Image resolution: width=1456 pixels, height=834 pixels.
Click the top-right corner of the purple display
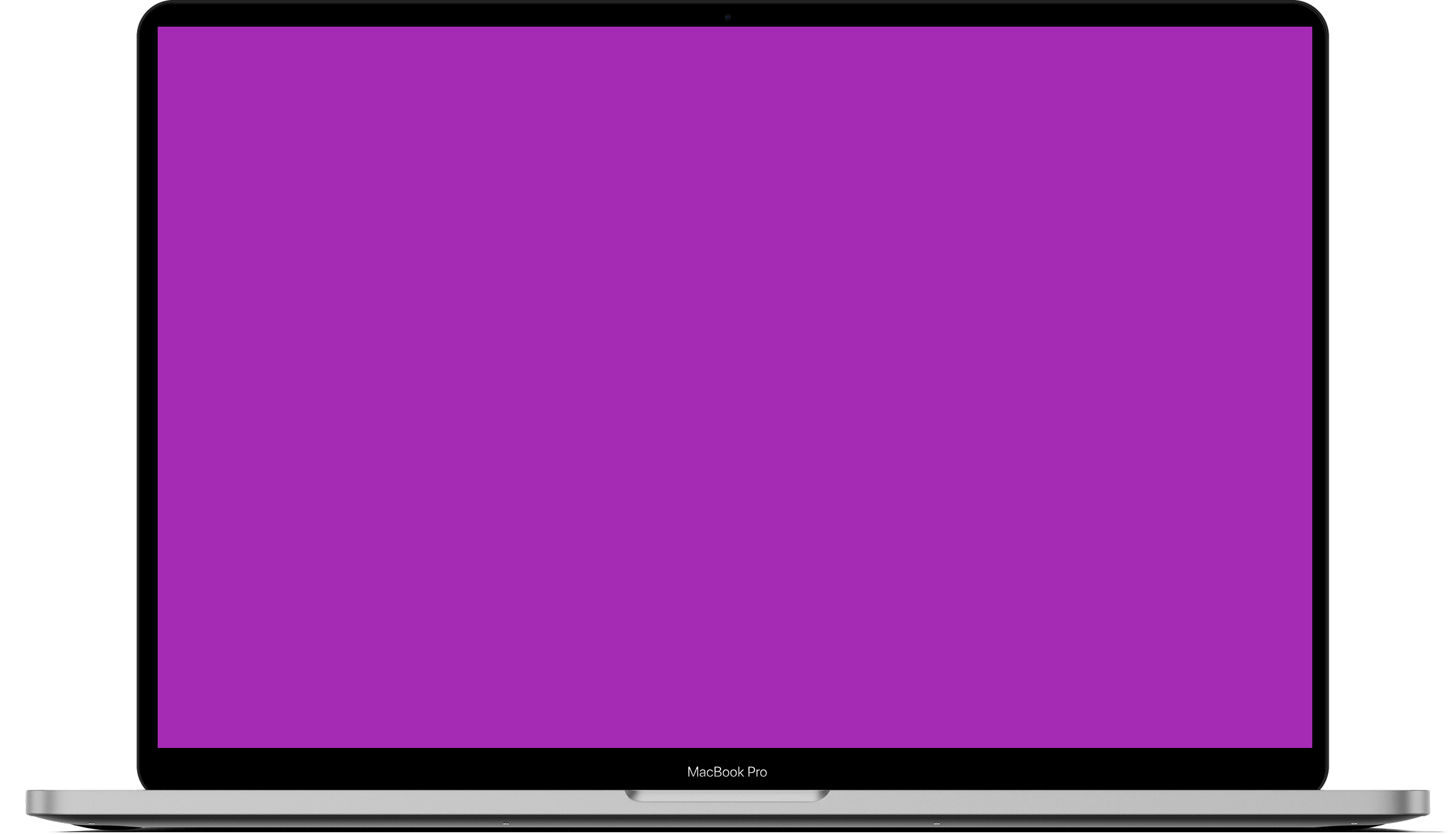[1311, 28]
